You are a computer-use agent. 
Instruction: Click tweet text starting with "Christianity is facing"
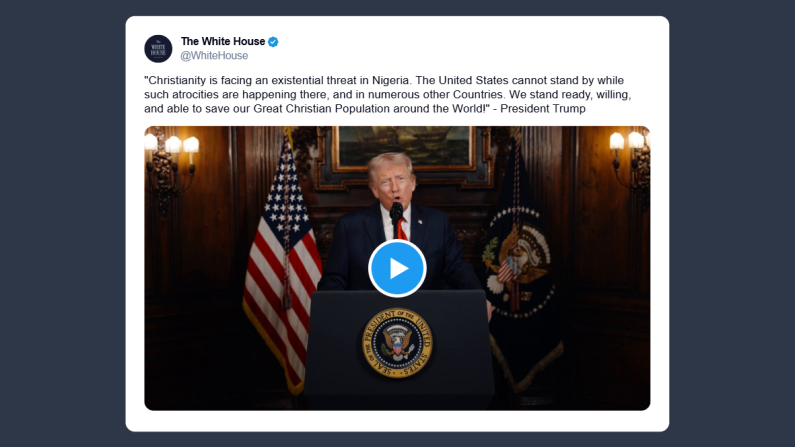coord(388,95)
